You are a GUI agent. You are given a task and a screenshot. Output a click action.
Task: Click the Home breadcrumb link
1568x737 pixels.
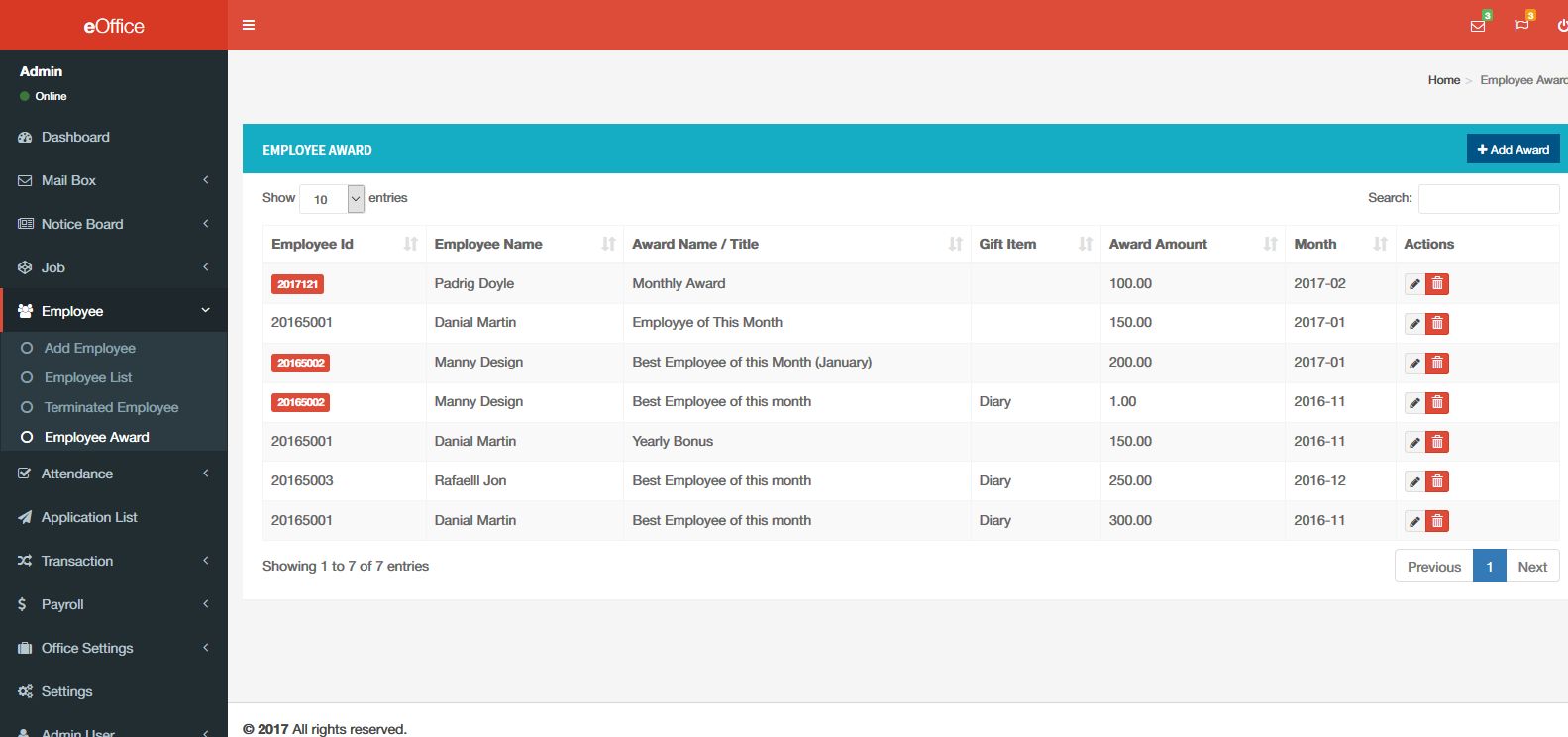click(x=1443, y=80)
